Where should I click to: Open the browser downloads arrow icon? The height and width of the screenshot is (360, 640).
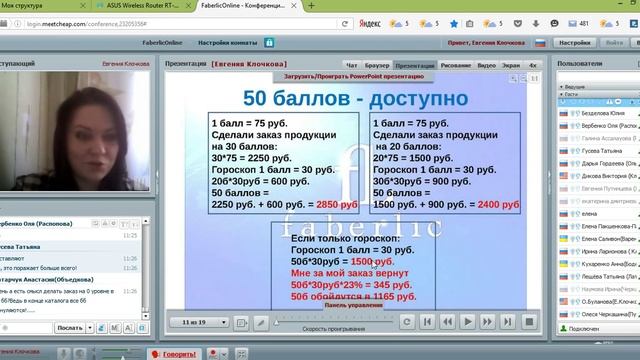click(x=536, y=24)
